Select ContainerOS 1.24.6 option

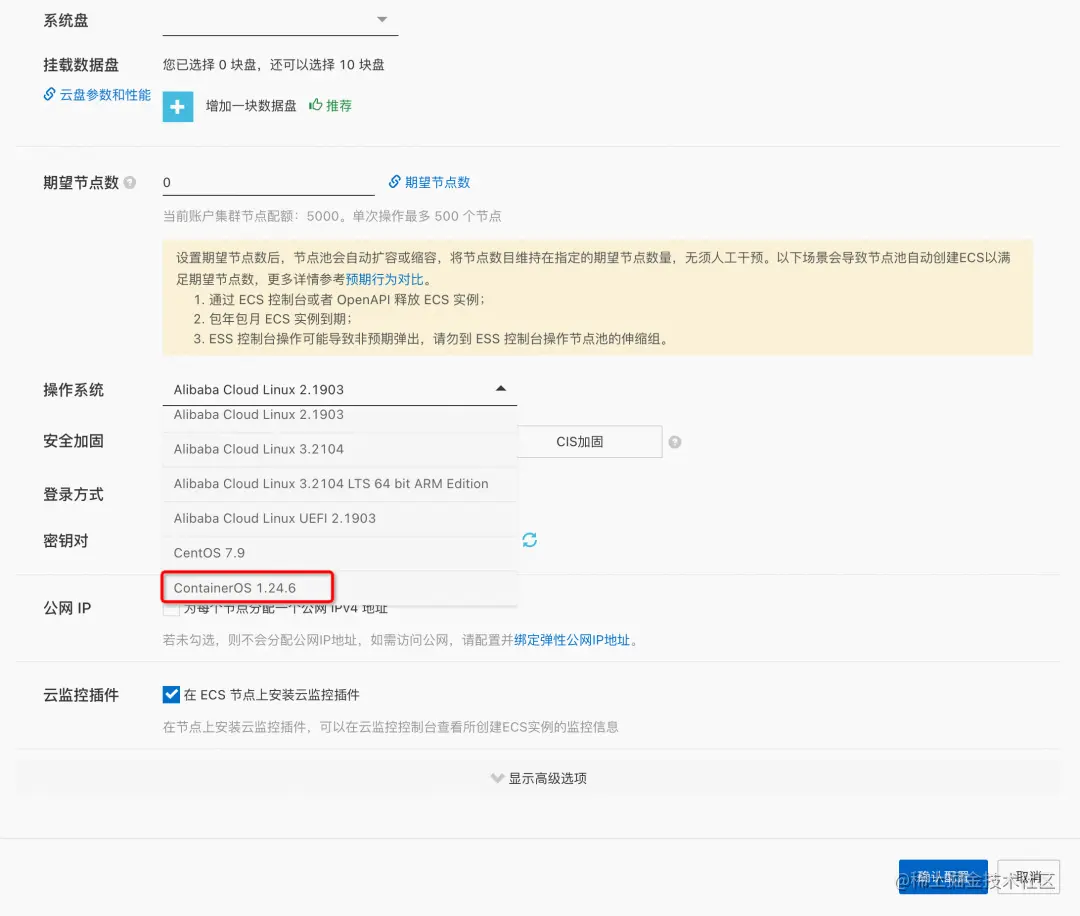pyautogui.click(x=340, y=588)
